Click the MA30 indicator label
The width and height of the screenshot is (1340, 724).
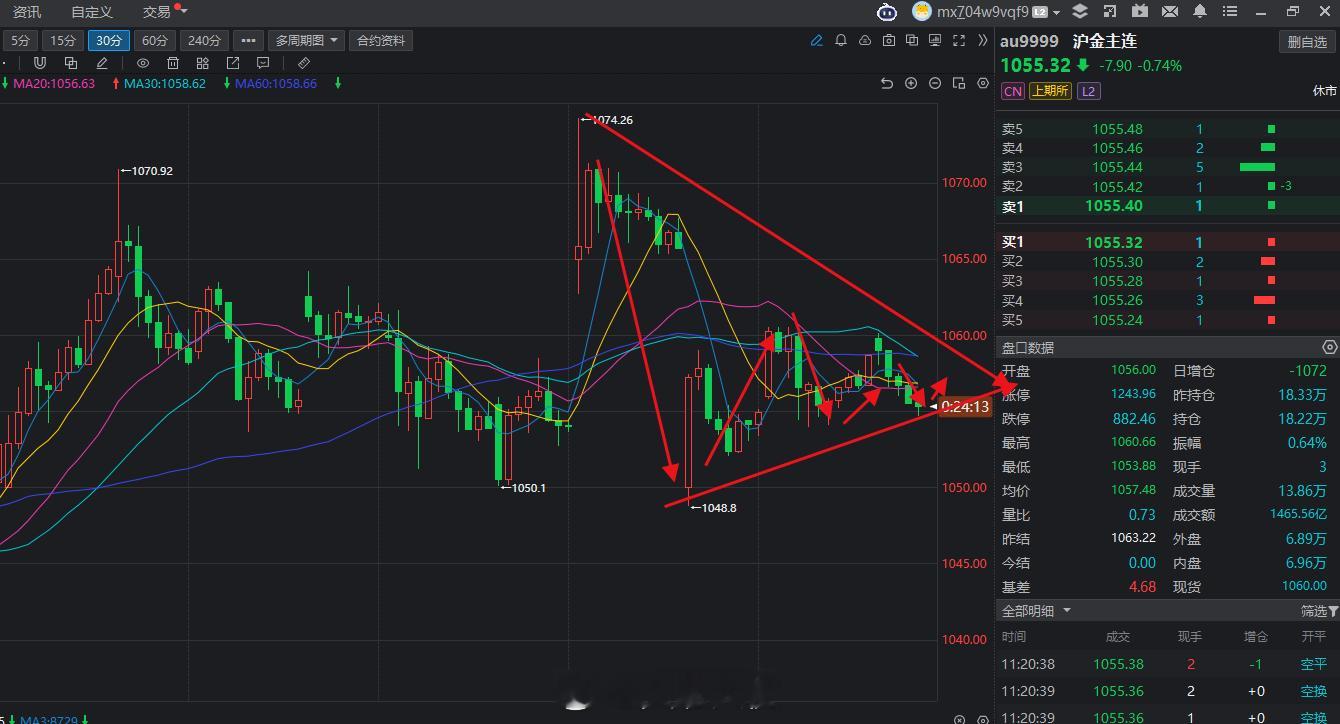click(165, 84)
